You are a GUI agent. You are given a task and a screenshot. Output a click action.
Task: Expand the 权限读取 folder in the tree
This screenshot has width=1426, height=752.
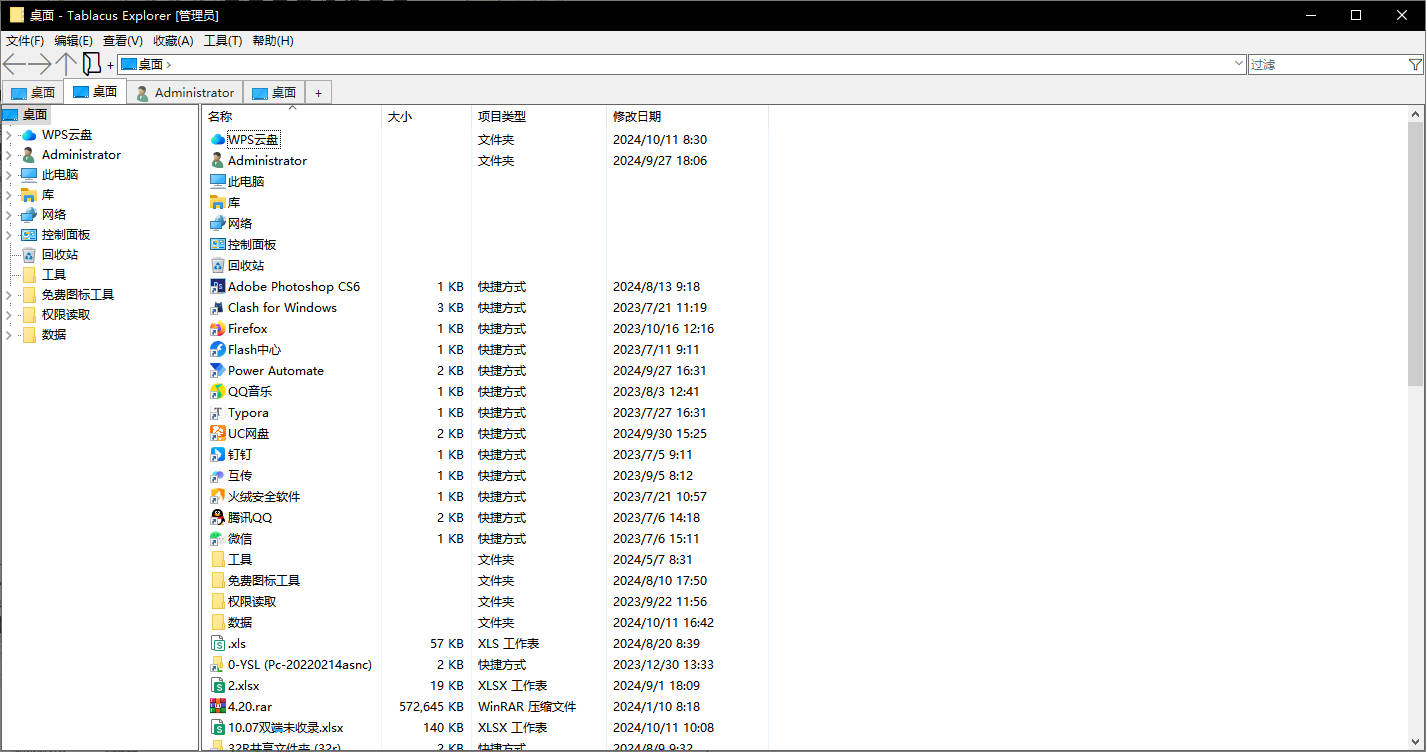(x=9, y=315)
